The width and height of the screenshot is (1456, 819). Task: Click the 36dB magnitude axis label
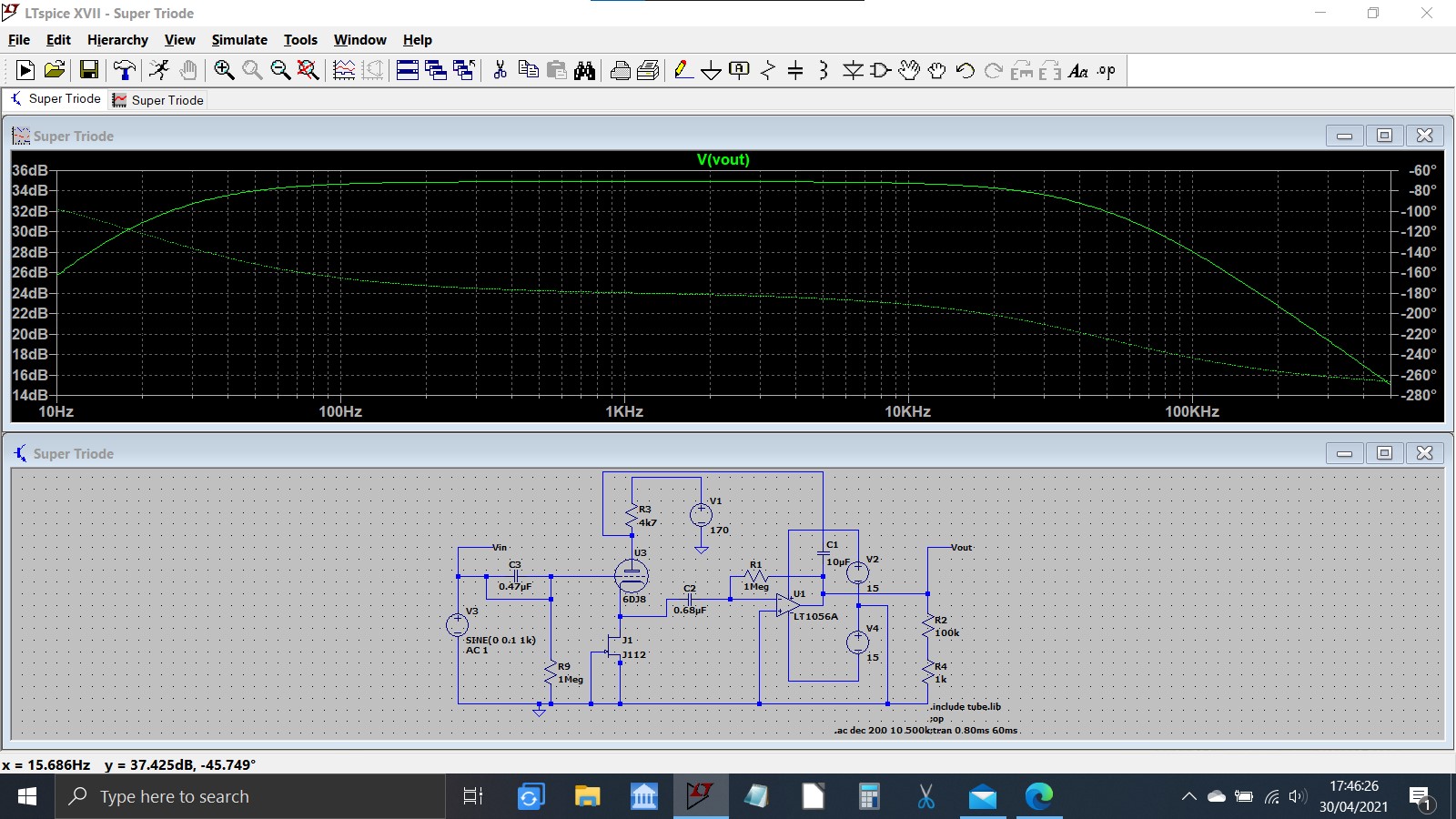[29, 170]
